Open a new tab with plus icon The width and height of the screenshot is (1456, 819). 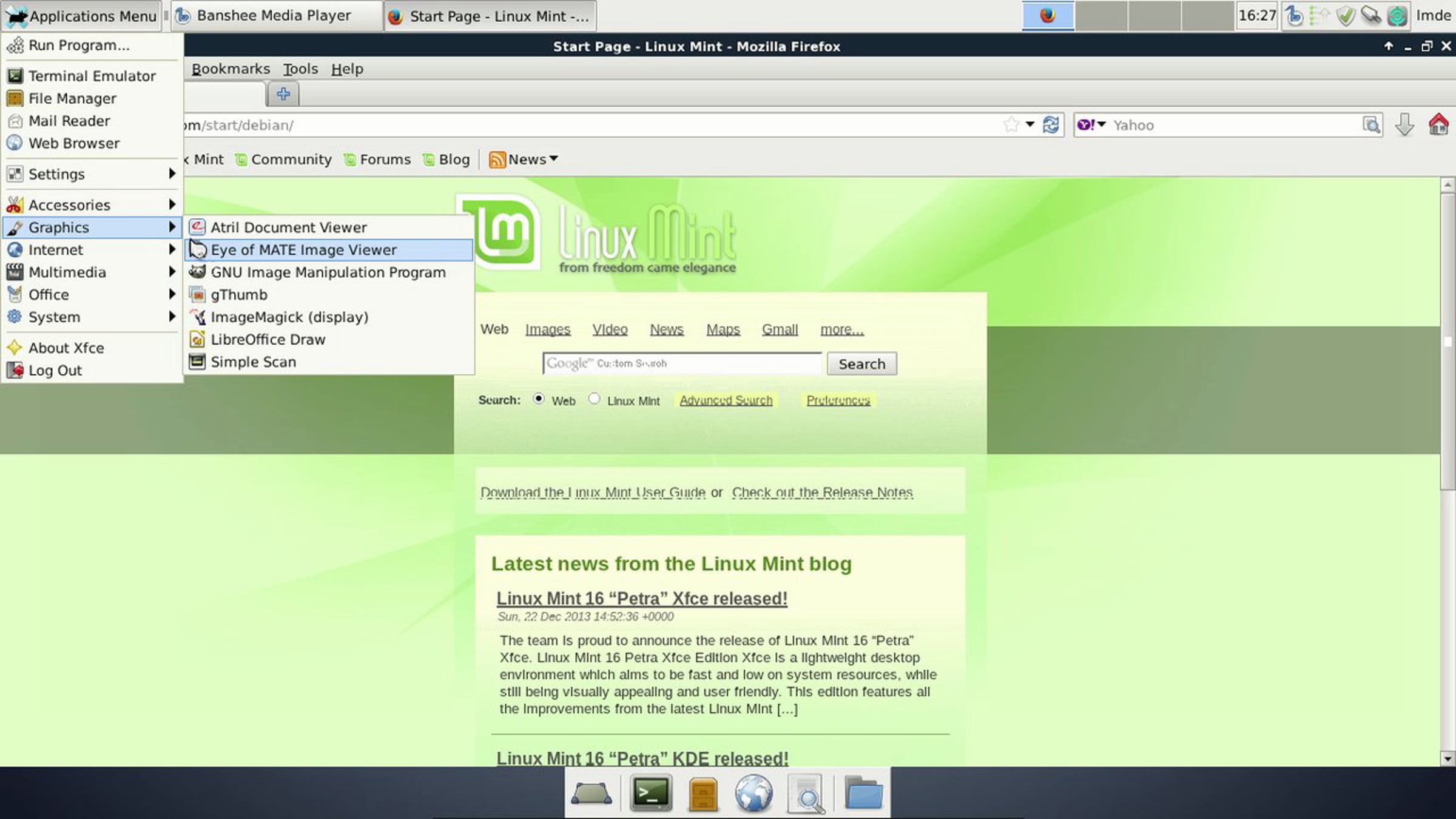tap(283, 94)
